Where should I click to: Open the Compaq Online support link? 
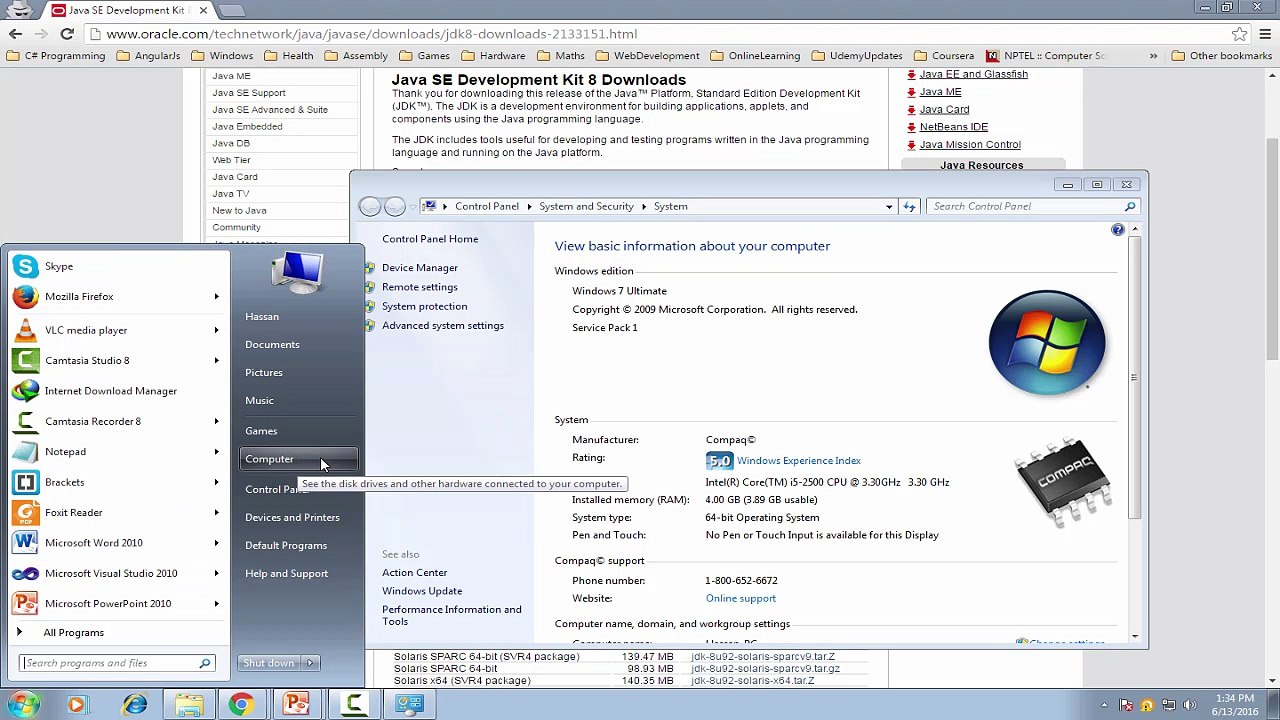pos(741,598)
